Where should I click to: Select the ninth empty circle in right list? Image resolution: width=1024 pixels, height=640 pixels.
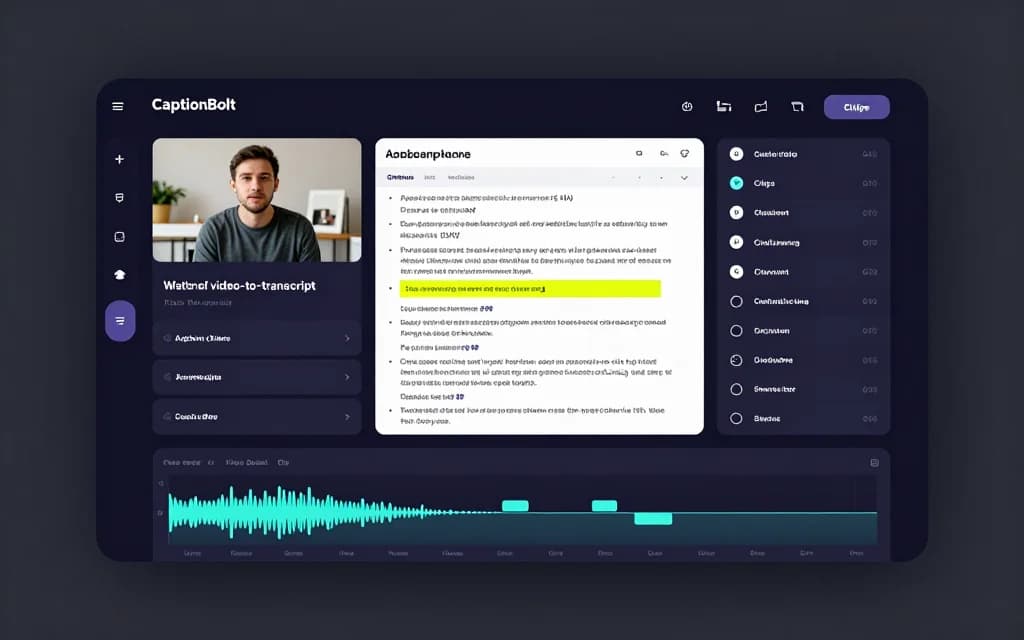coord(736,389)
